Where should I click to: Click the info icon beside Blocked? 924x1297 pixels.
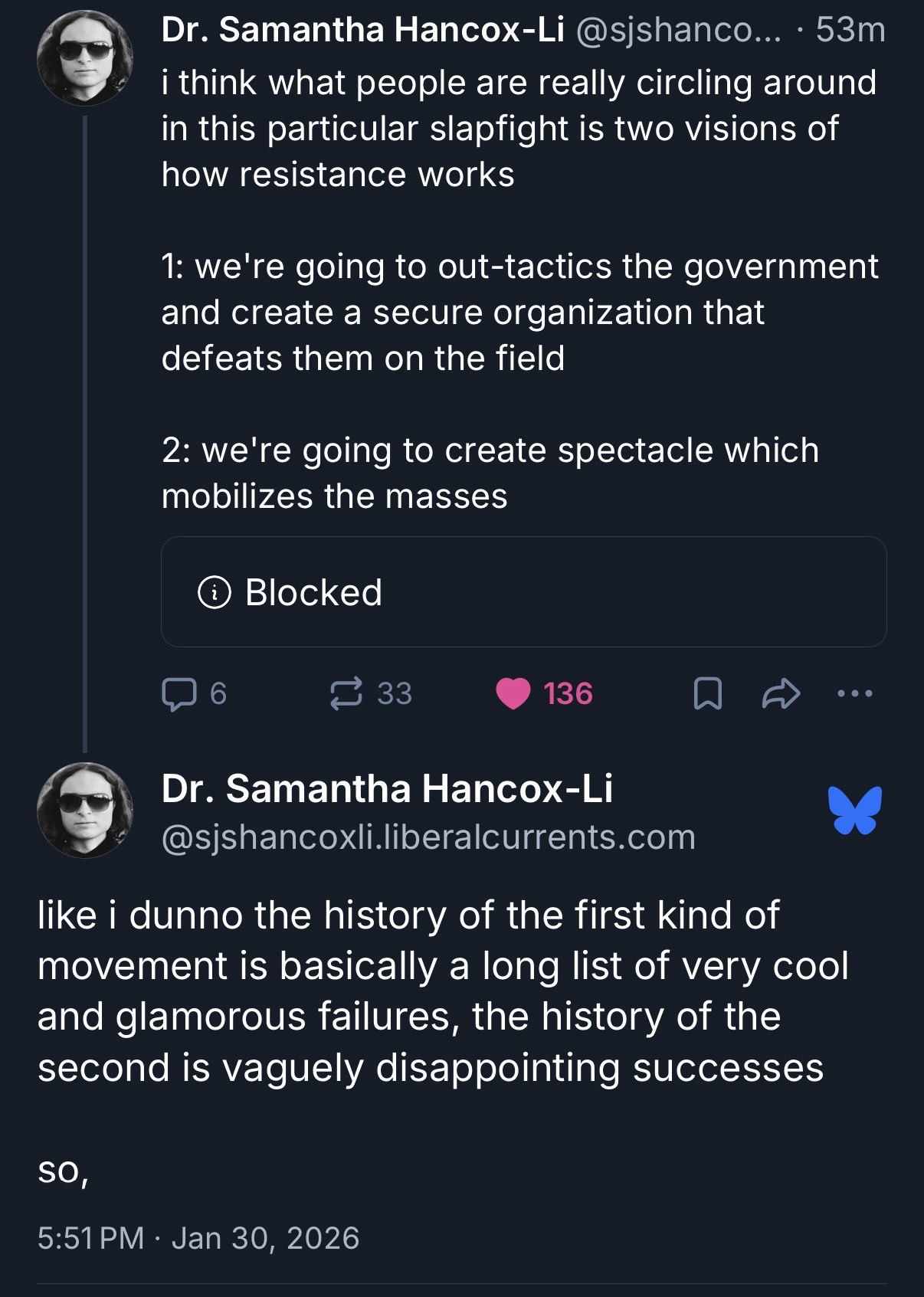(x=215, y=592)
